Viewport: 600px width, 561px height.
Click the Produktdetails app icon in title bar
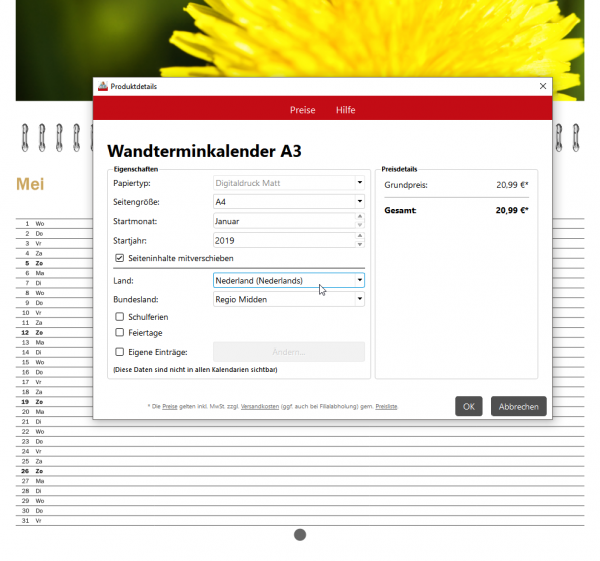[x=103, y=86]
